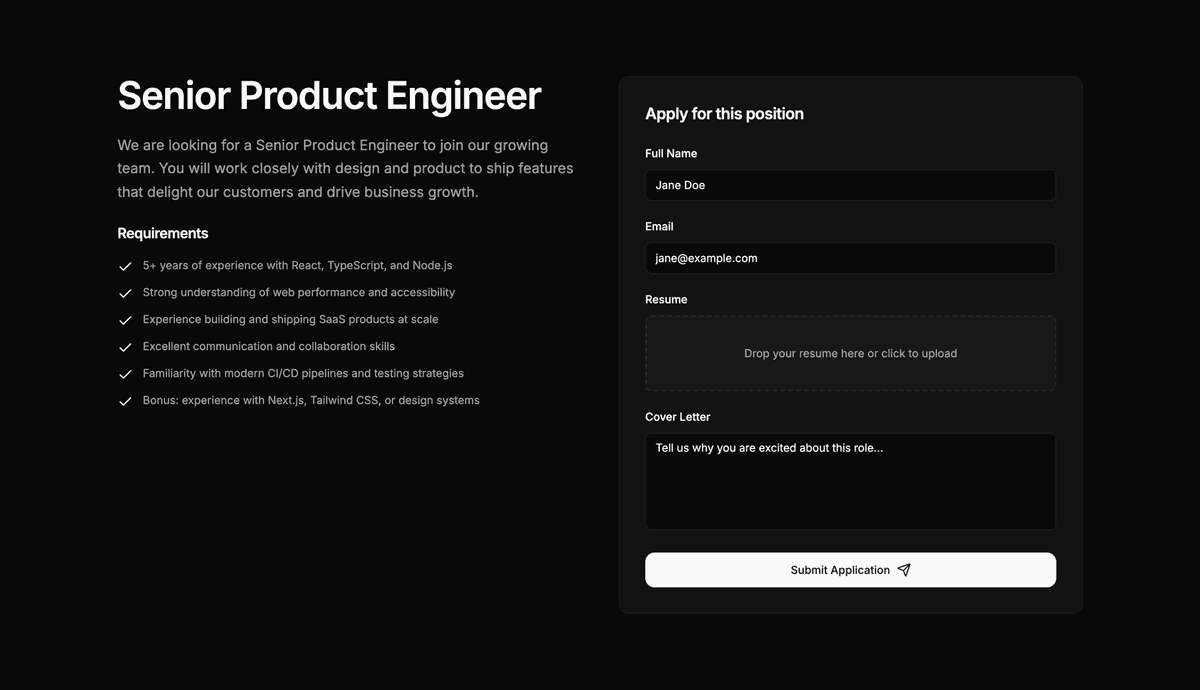Click the Cover Letter field label
The image size is (1200, 690).
[x=678, y=416]
